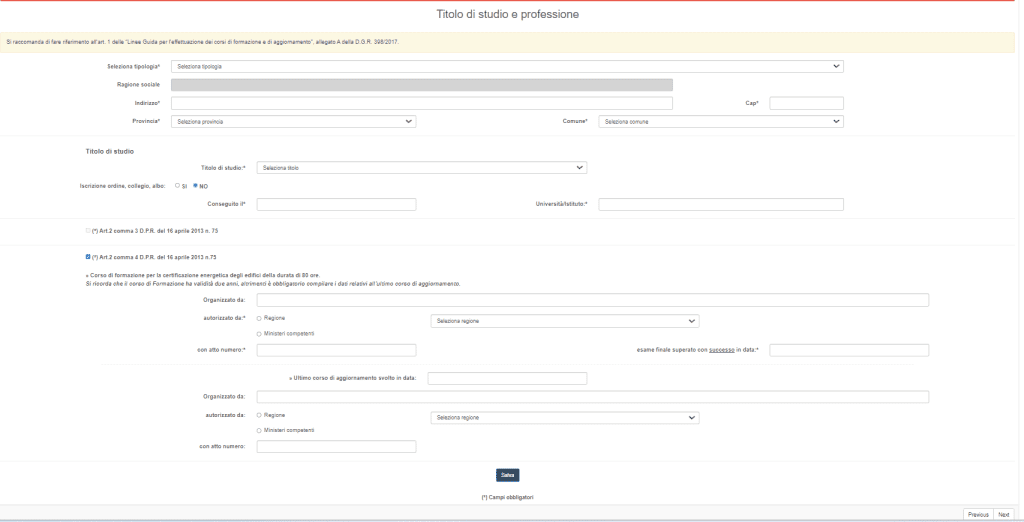Screen dimensions: 1024x522
Task: Click the successo underlined text
Action: point(722,350)
